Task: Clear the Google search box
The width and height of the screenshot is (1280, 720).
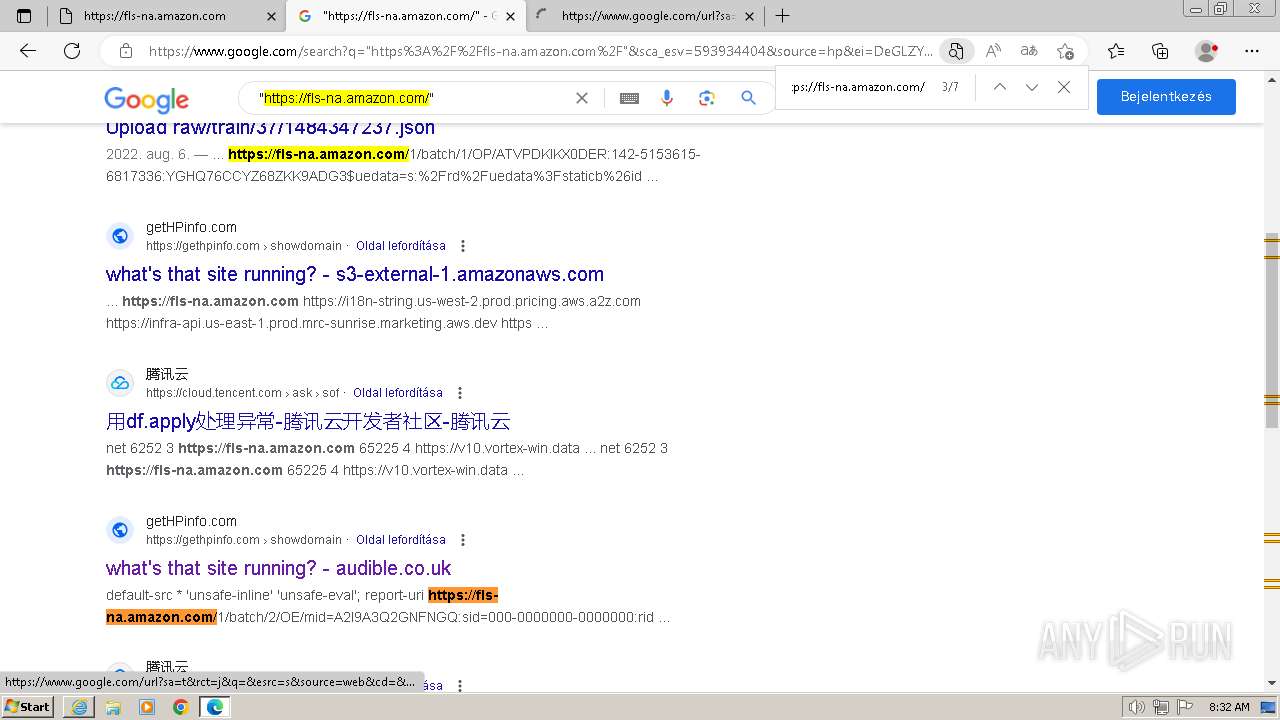Action: point(582,98)
